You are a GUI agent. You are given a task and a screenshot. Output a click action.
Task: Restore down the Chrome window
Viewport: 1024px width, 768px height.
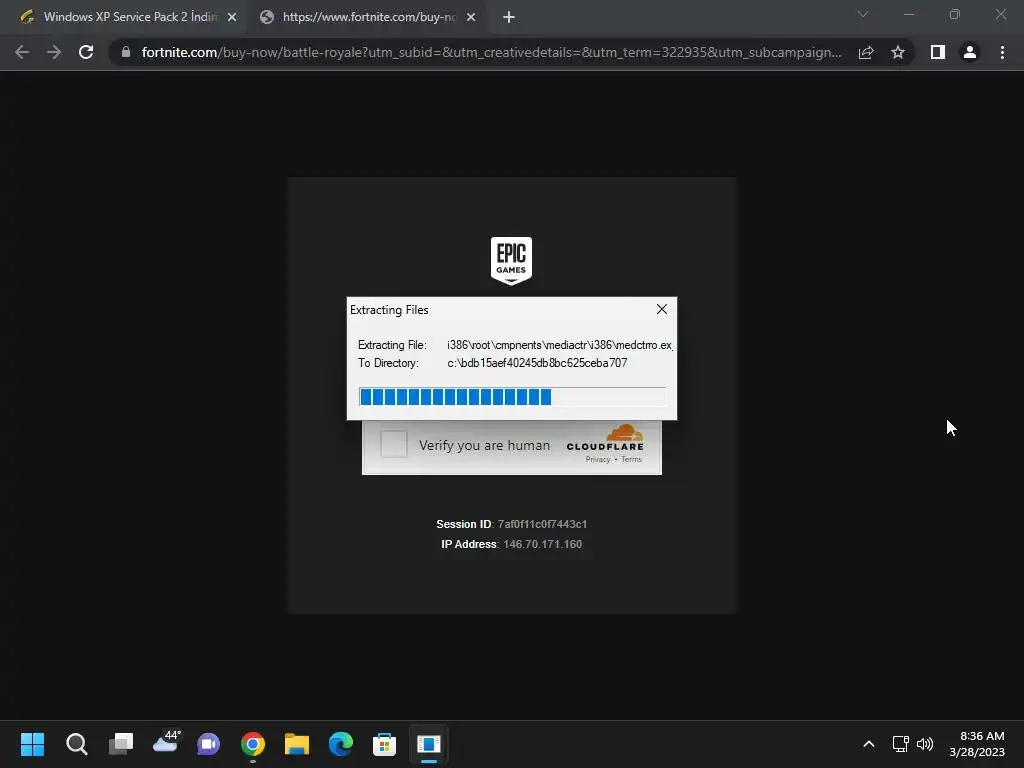tap(955, 14)
